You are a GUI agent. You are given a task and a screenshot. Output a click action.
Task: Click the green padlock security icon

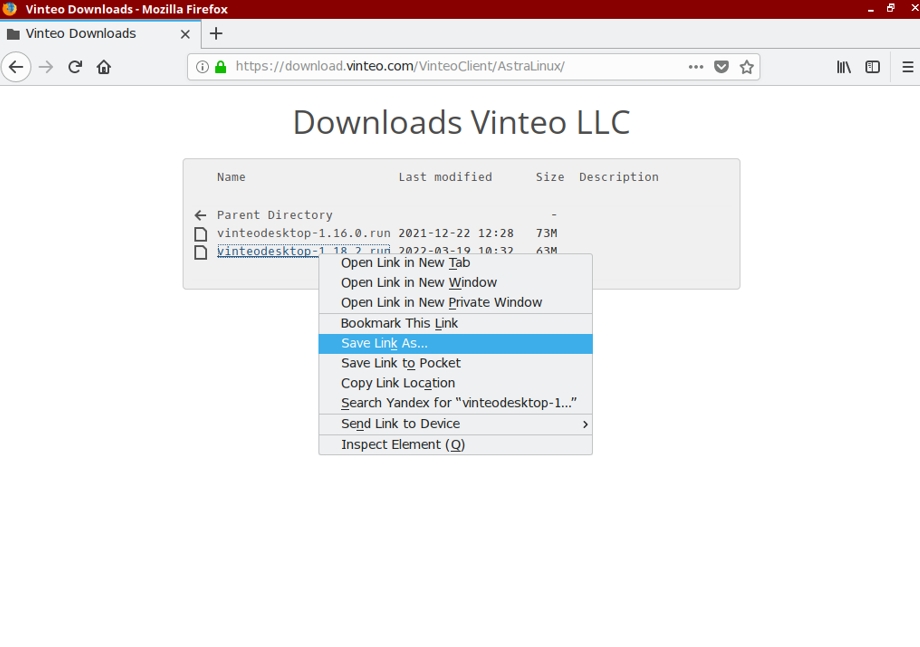click(221, 67)
